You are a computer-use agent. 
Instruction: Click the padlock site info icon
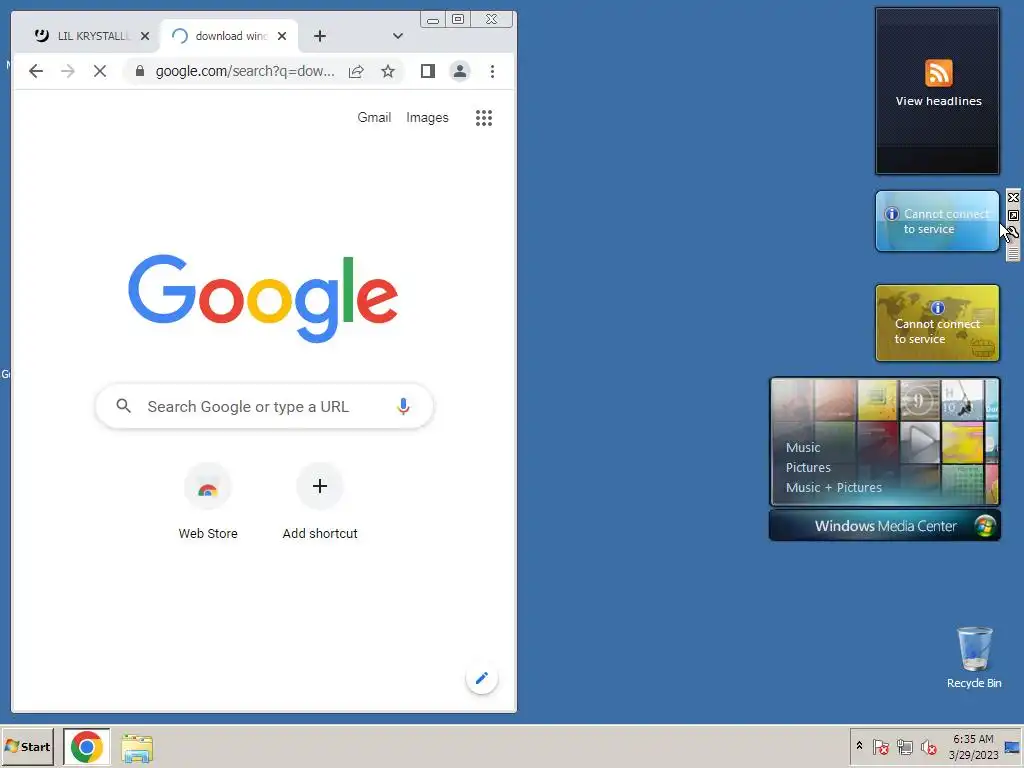140,71
